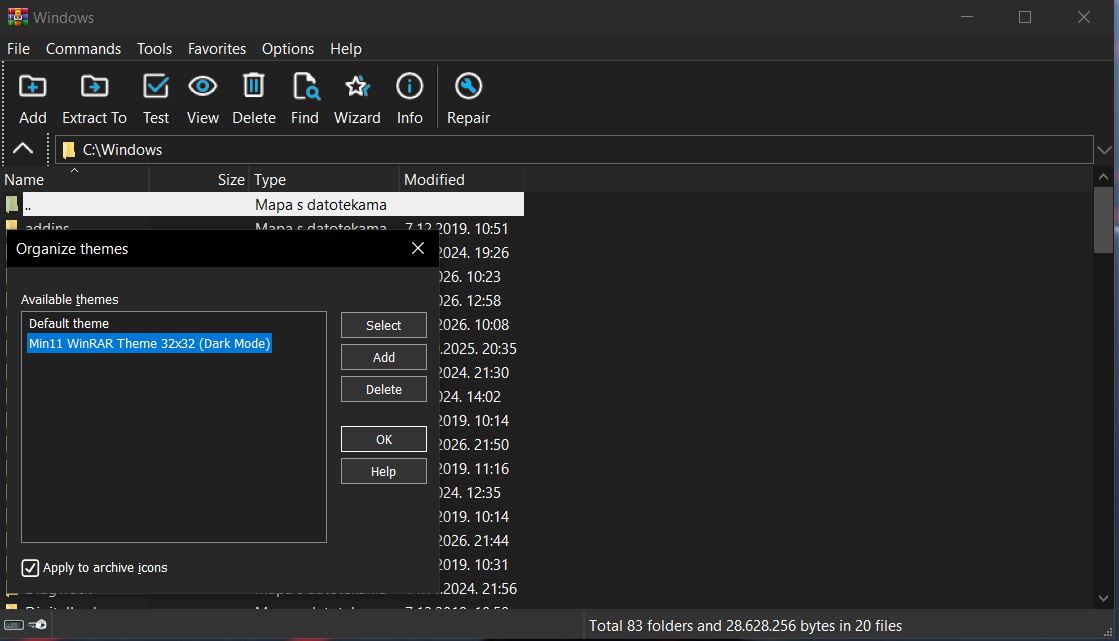Expand the address bar path dropdown

pyautogui.click(x=1104, y=150)
